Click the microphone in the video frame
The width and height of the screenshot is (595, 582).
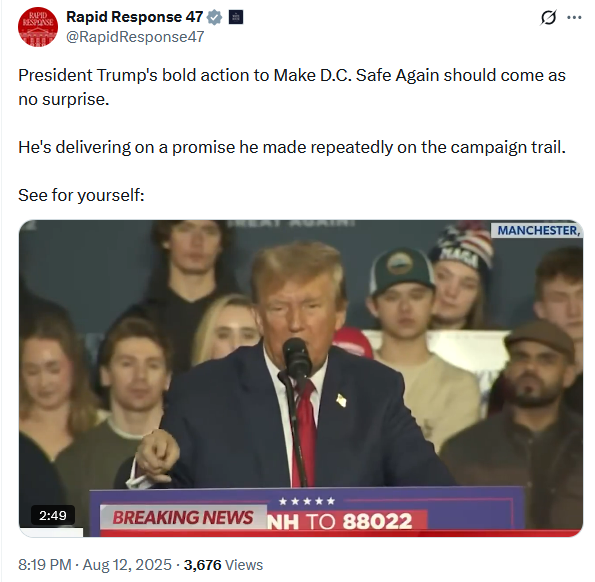(x=296, y=359)
